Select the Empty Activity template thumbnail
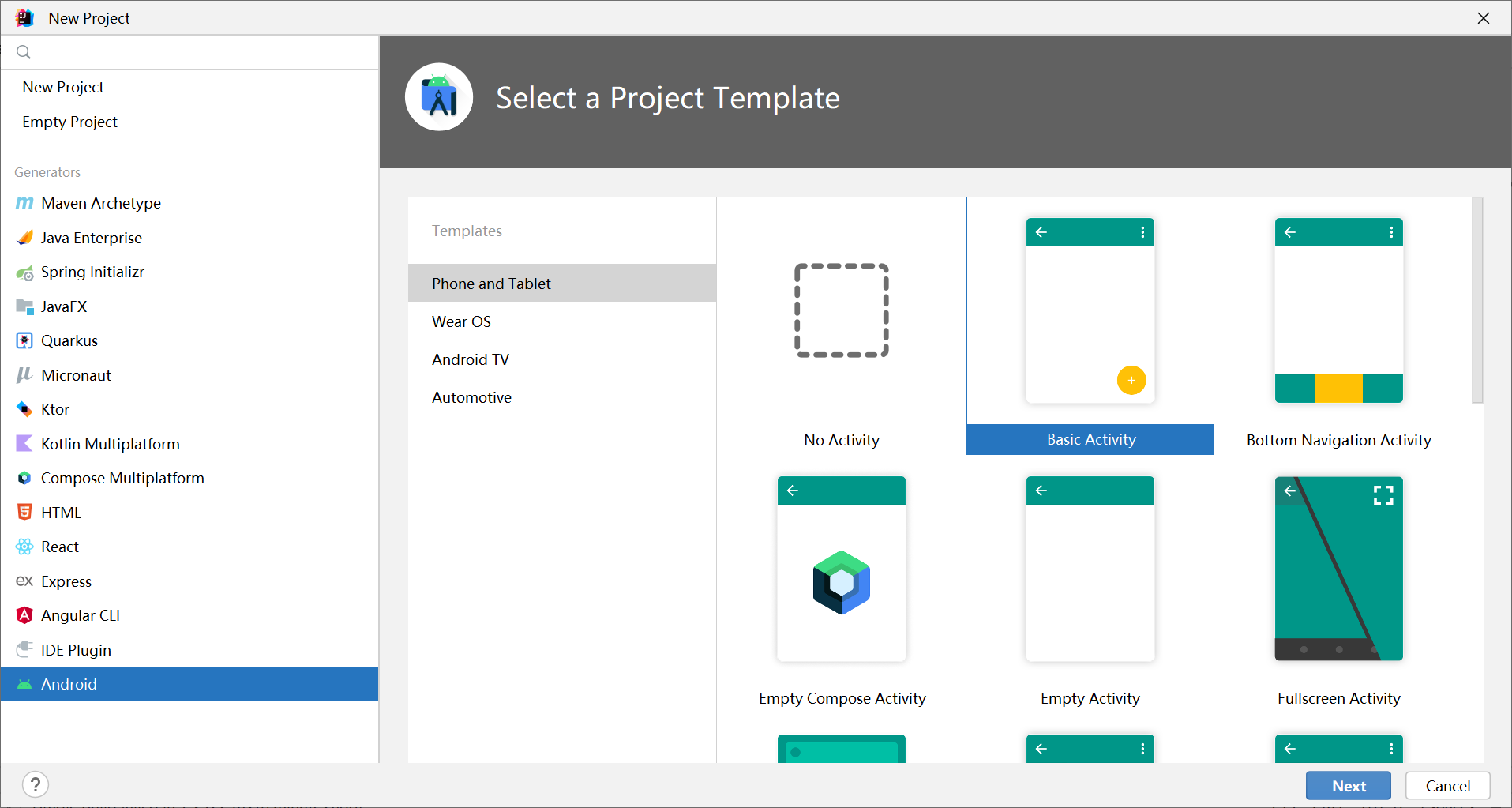The width and height of the screenshot is (1512, 808). 1090,569
